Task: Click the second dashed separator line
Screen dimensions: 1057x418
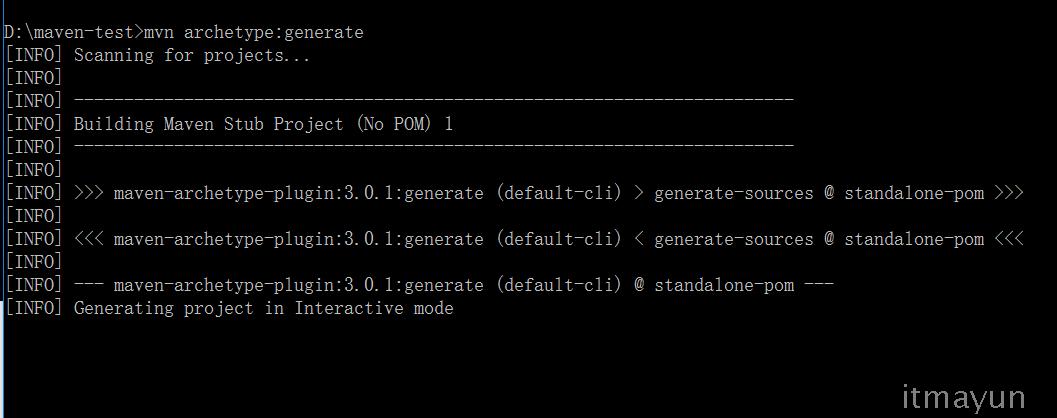Action: (x=433, y=146)
